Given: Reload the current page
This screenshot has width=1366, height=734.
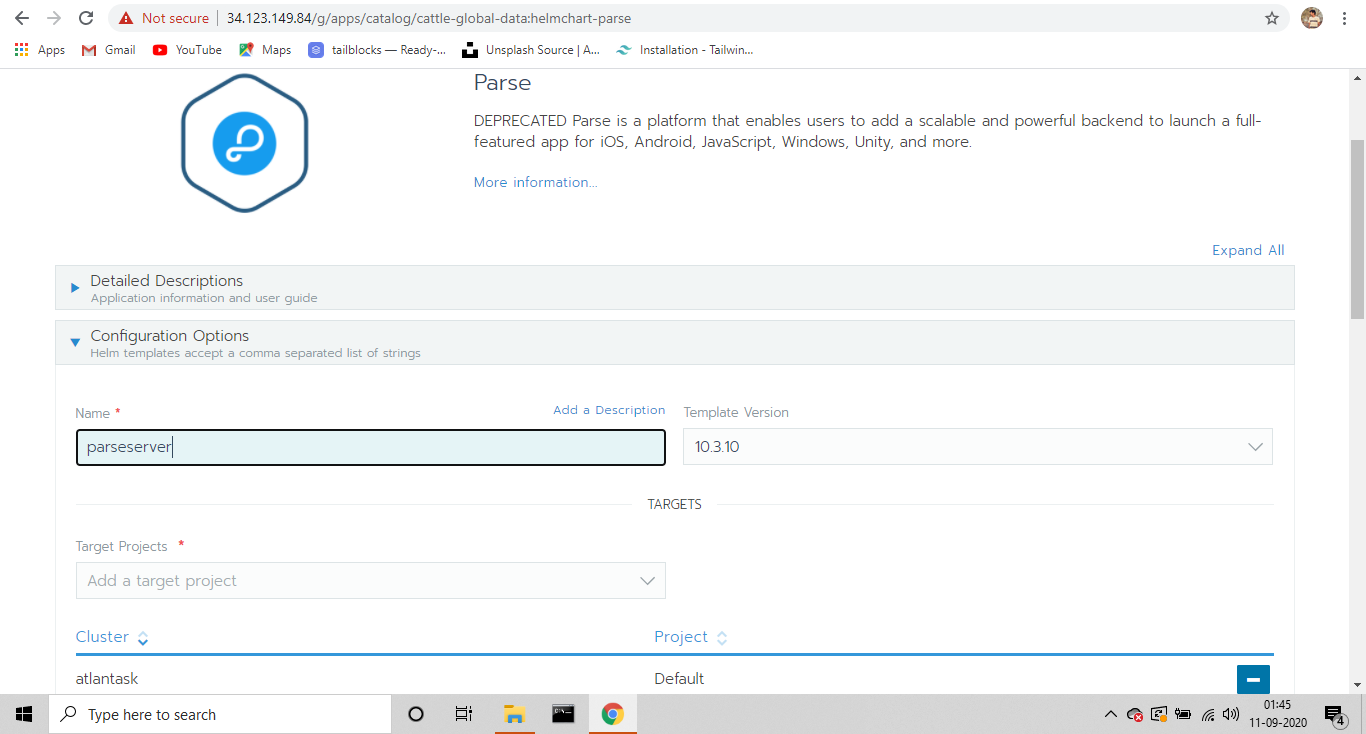Looking at the screenshot, I should click(86, 18).
